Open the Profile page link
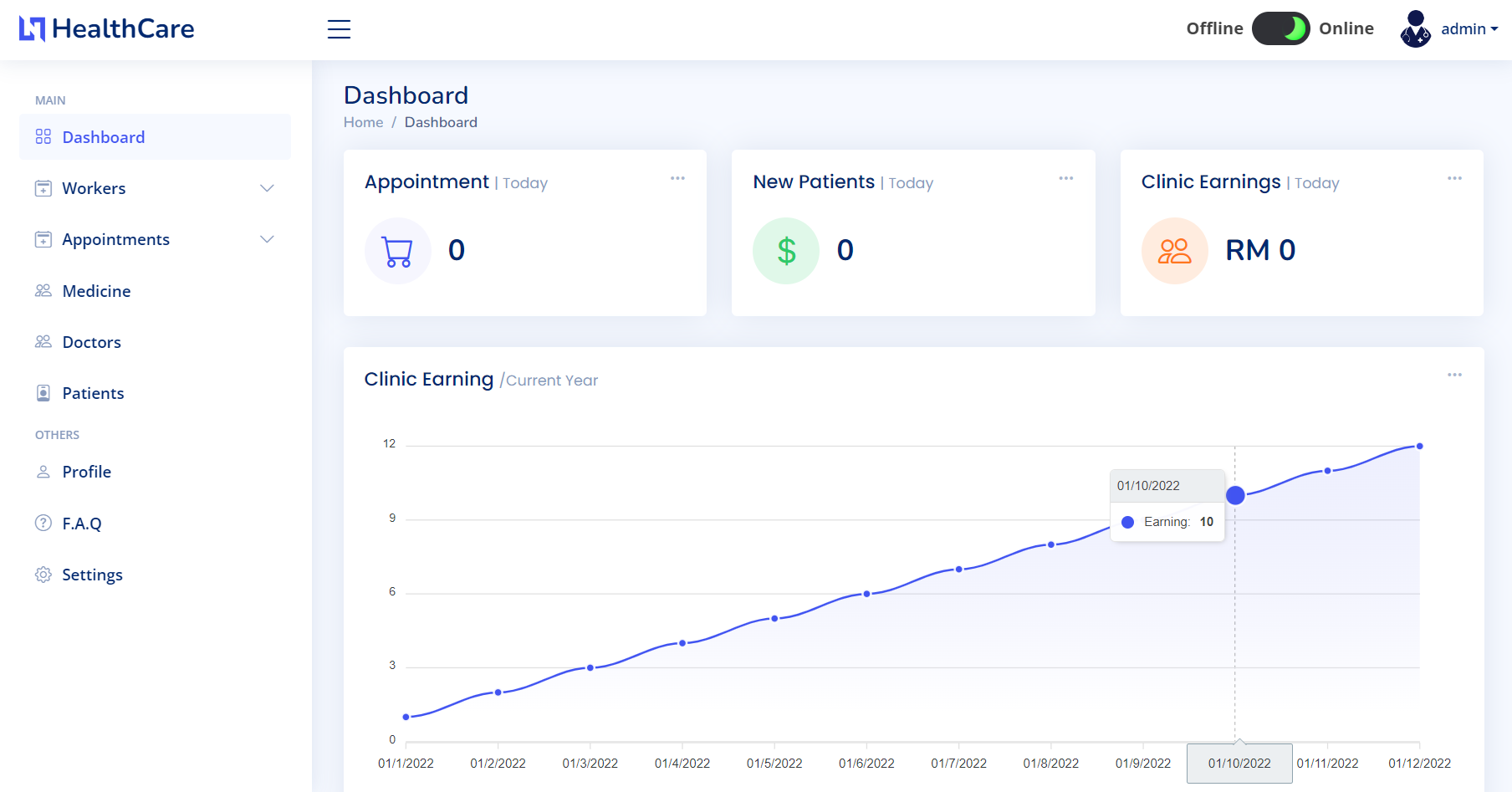The height and width of the screenshot is (792, 1512). click(x=86, y=472)
